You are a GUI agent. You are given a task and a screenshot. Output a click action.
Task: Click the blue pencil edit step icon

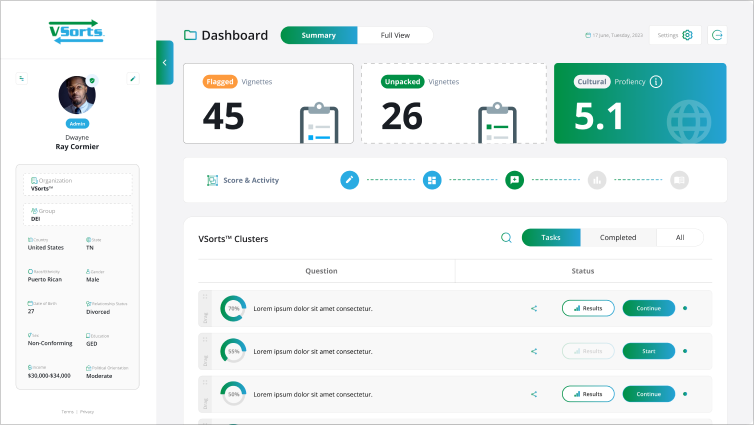[x=349, y=180]
